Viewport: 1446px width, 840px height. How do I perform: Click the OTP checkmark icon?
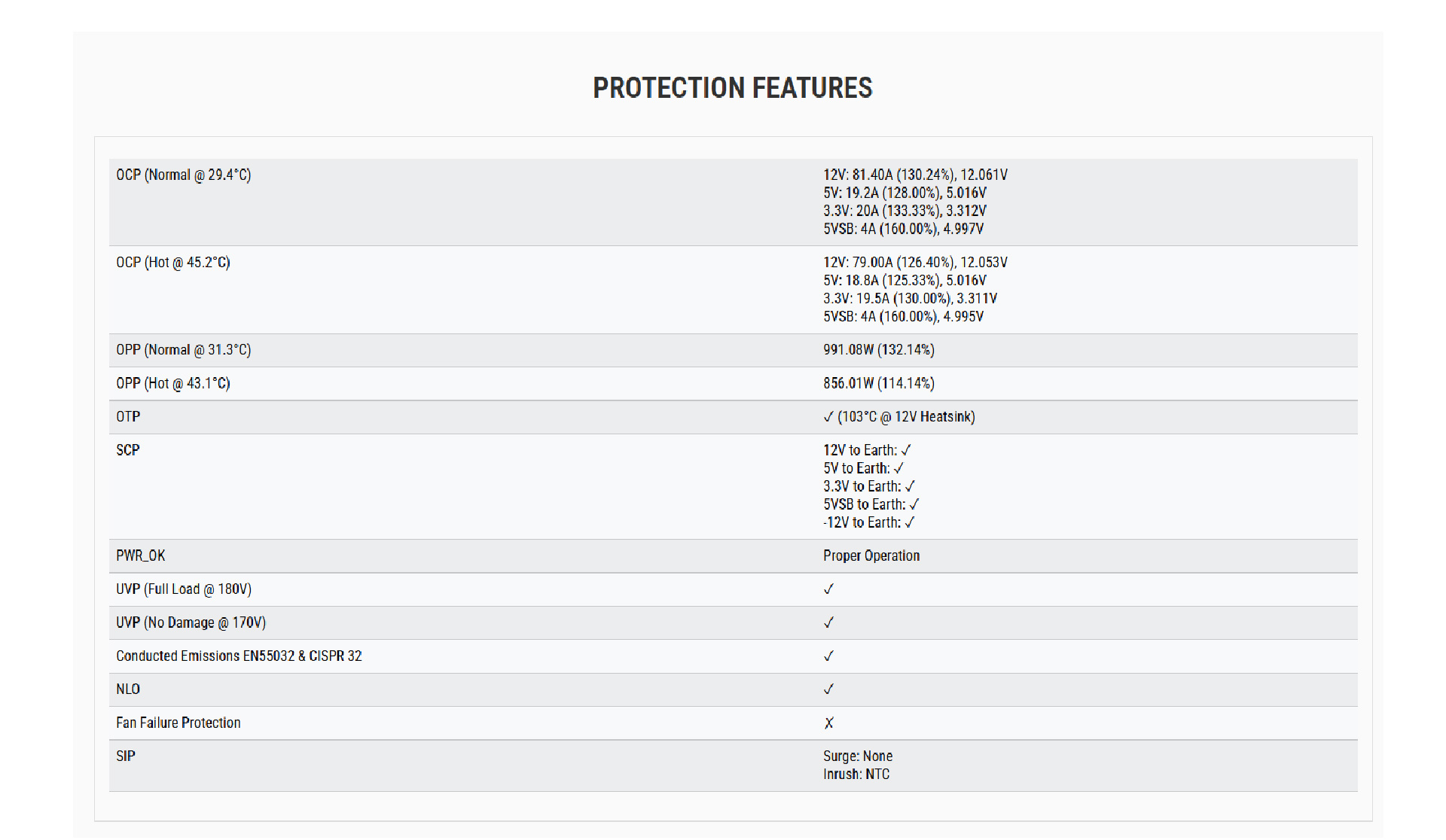click(x=828, y=417)
